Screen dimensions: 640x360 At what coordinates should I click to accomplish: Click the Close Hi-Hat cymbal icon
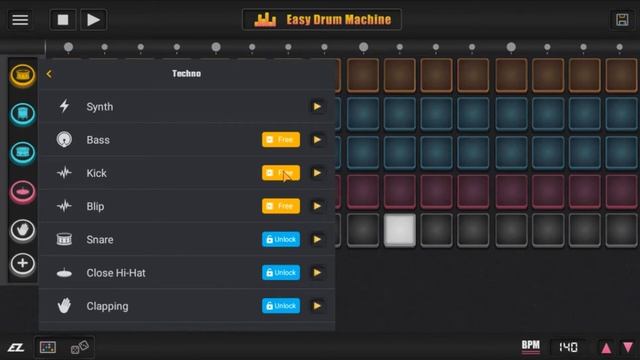tap(64, 273)
